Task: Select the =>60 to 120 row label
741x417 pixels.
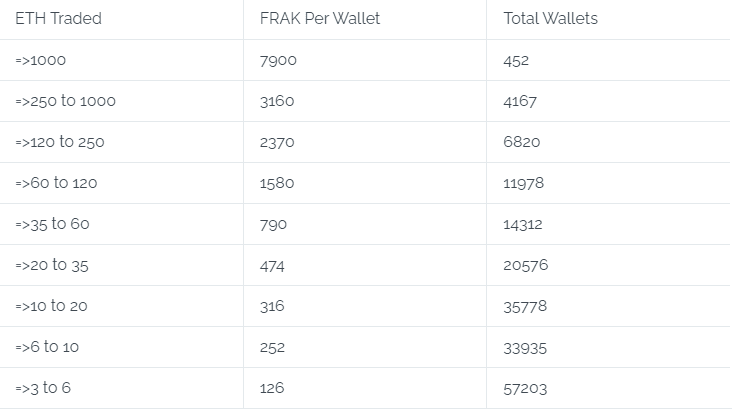Action: pos(56,183)
